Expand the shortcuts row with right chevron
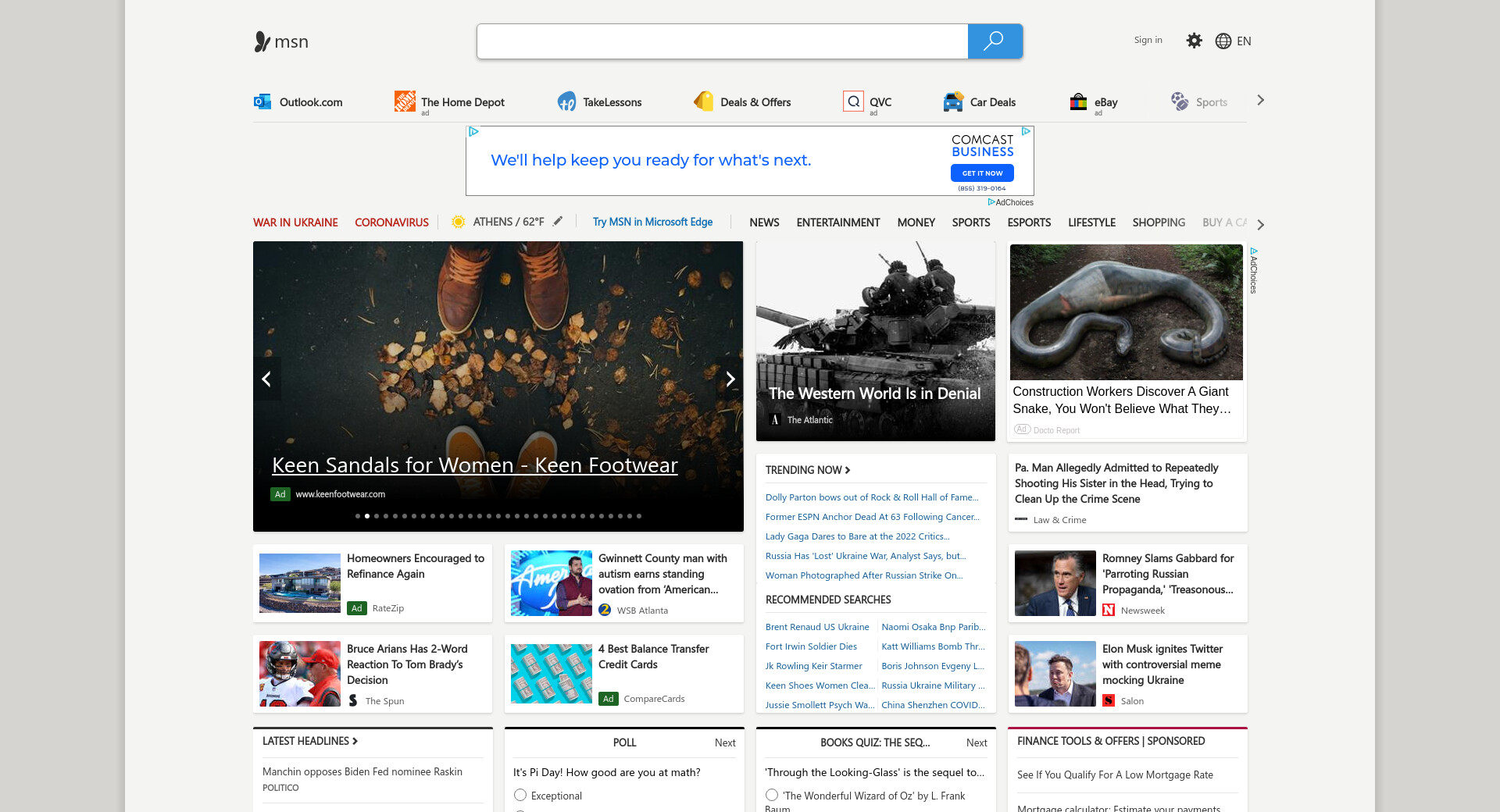Viewport: 1500px width, 812px height. (x=1260, y=100)
